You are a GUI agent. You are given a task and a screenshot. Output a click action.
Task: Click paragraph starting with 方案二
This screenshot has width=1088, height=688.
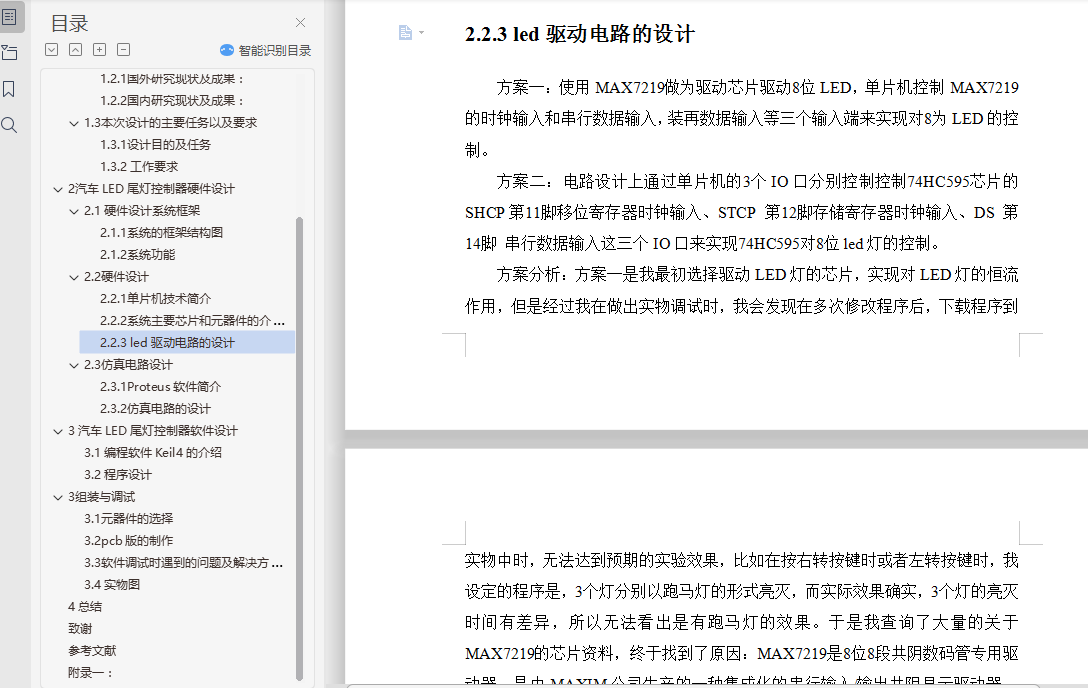(x=742, y=212)
